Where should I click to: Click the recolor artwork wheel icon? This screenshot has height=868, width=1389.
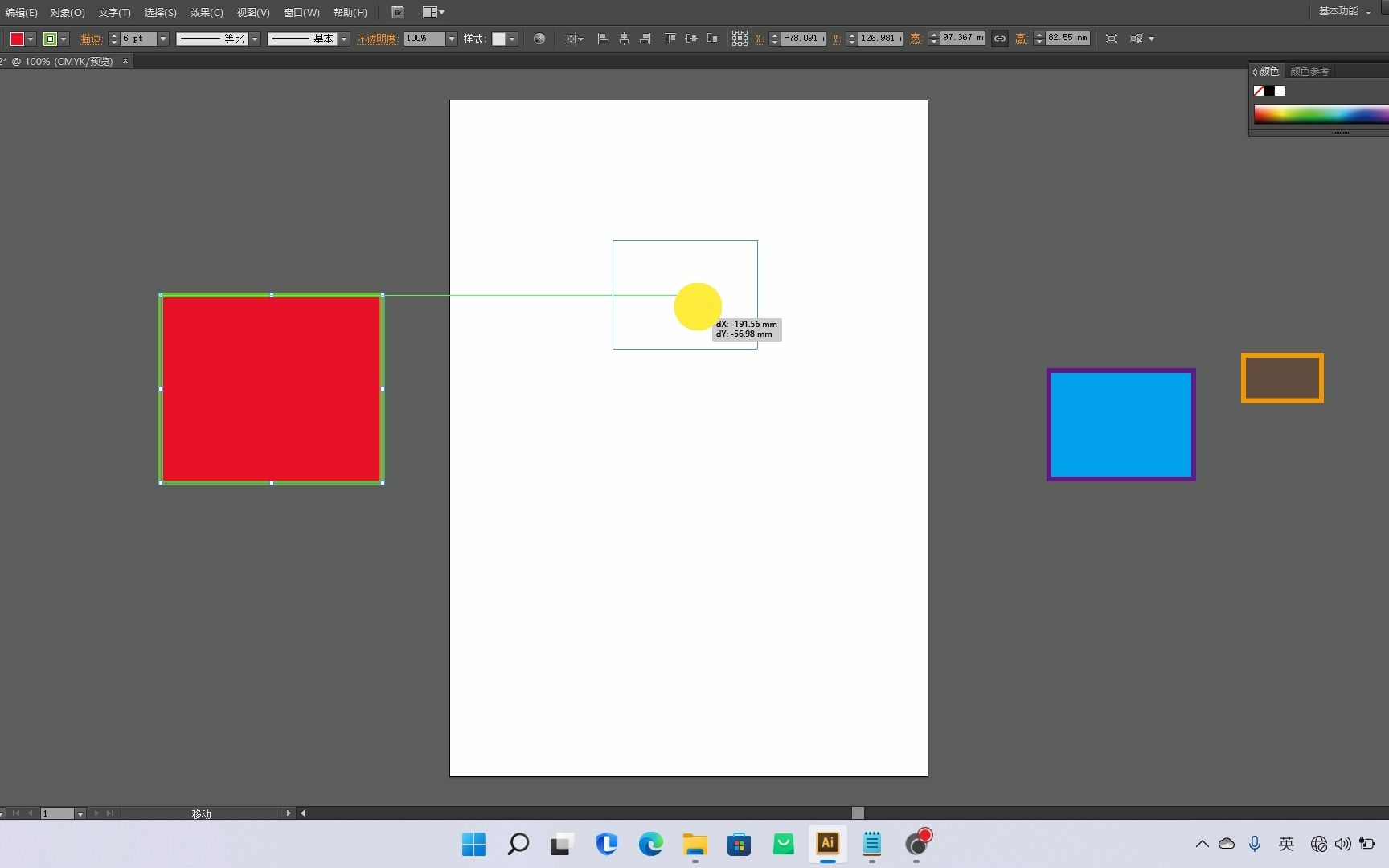[x=539, y=39]
